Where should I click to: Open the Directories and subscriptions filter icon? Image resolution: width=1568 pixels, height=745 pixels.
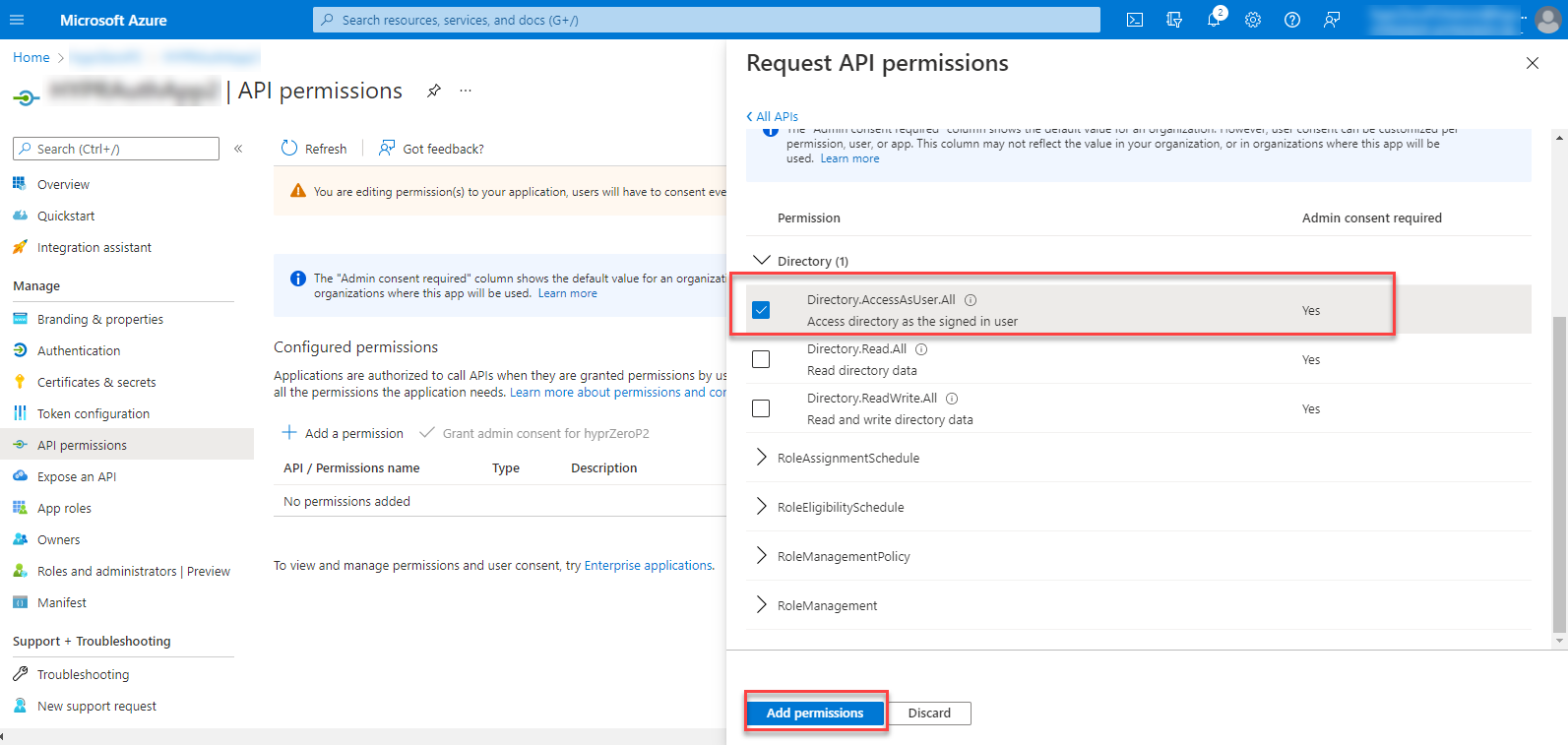pos(1174,20)
